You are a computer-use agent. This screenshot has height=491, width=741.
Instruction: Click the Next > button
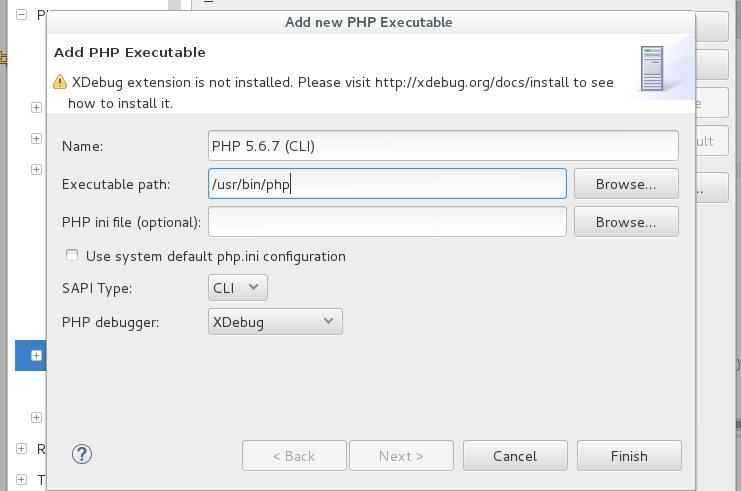[401, 456]
